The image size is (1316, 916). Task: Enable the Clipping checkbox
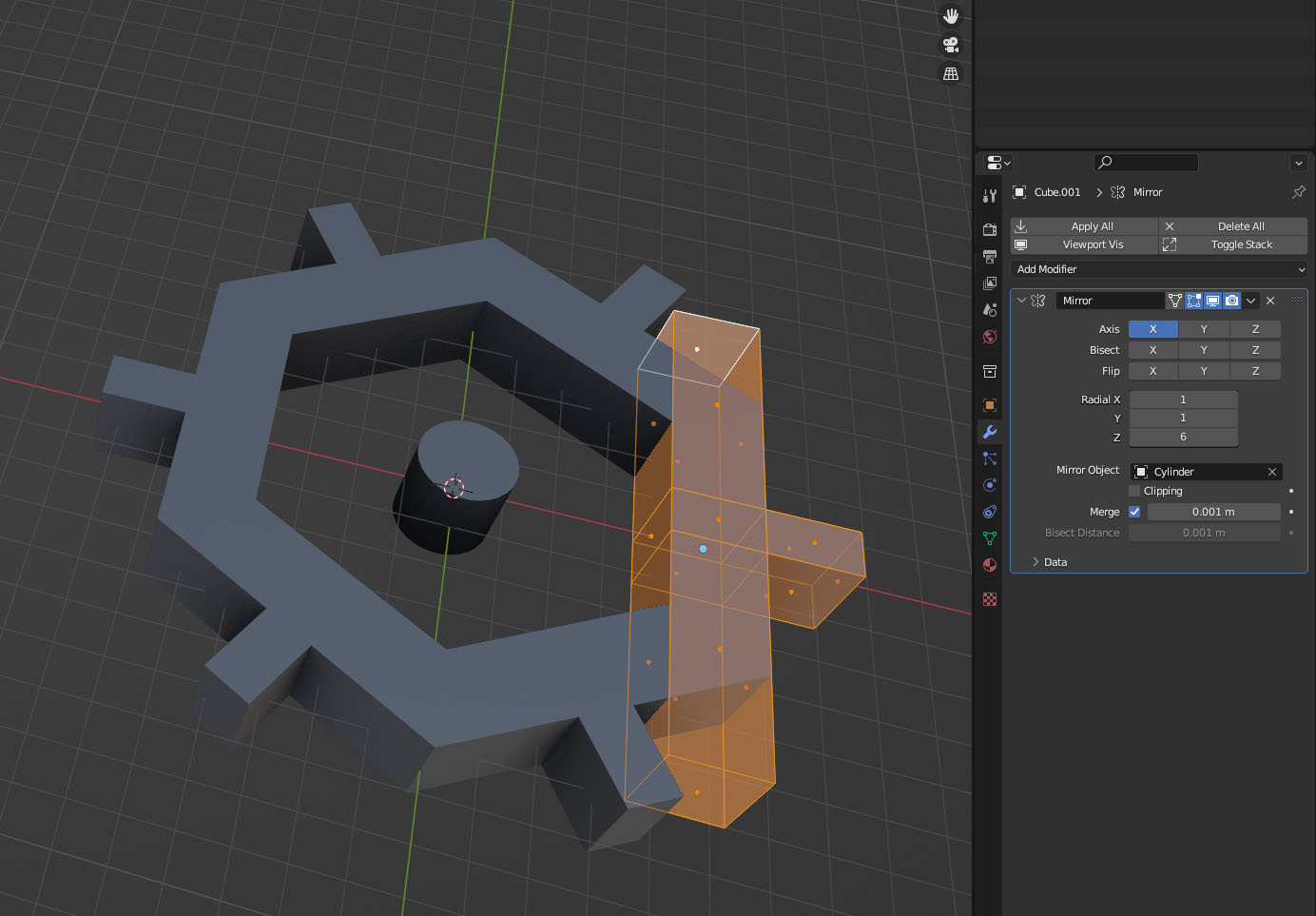tap(1134, 491)
